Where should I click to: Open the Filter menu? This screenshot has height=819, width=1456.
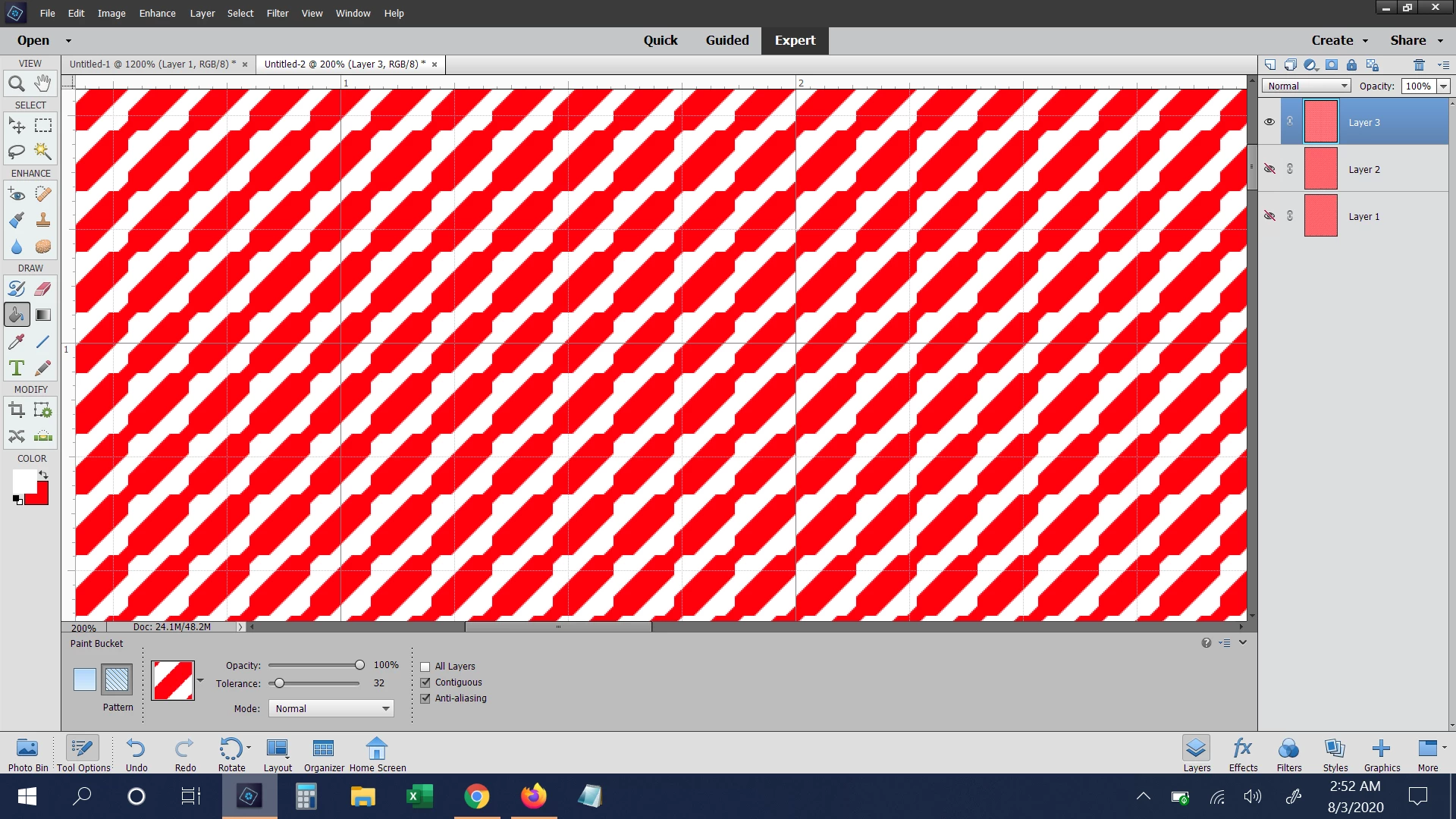pyautogui.click(x=277, y=13)
